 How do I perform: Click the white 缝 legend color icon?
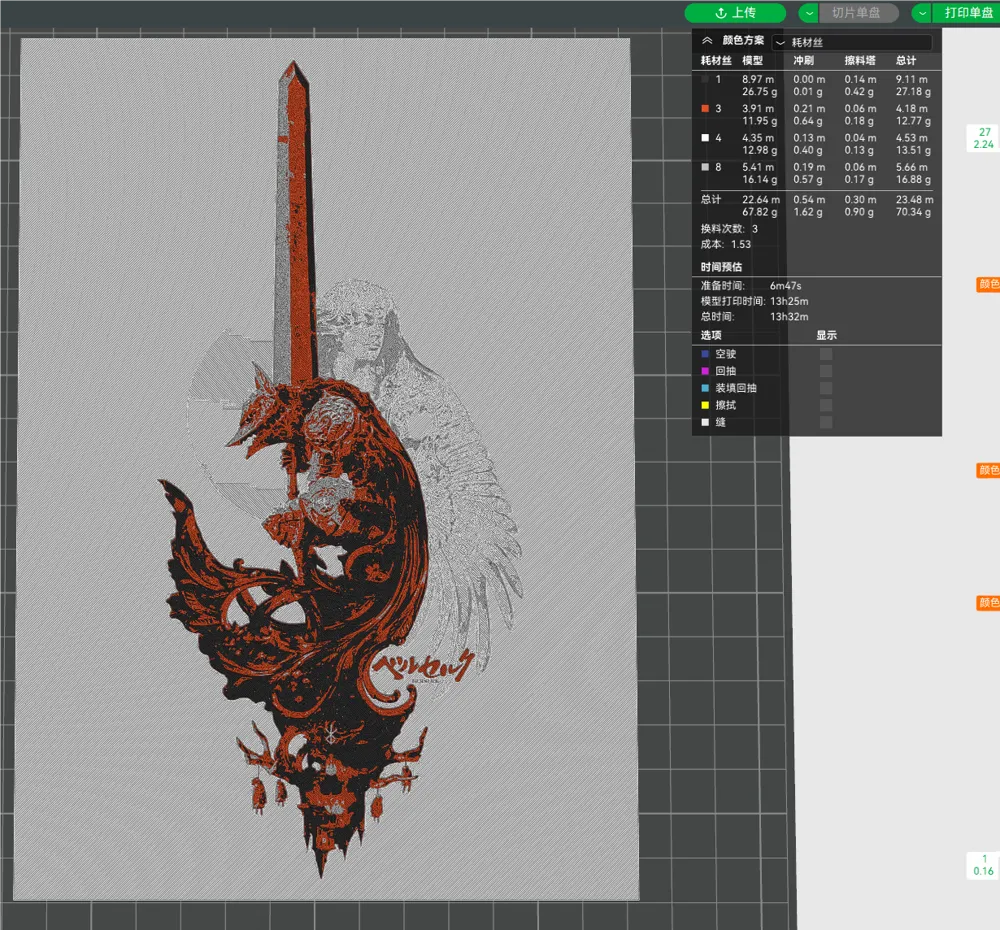[705, 422]
